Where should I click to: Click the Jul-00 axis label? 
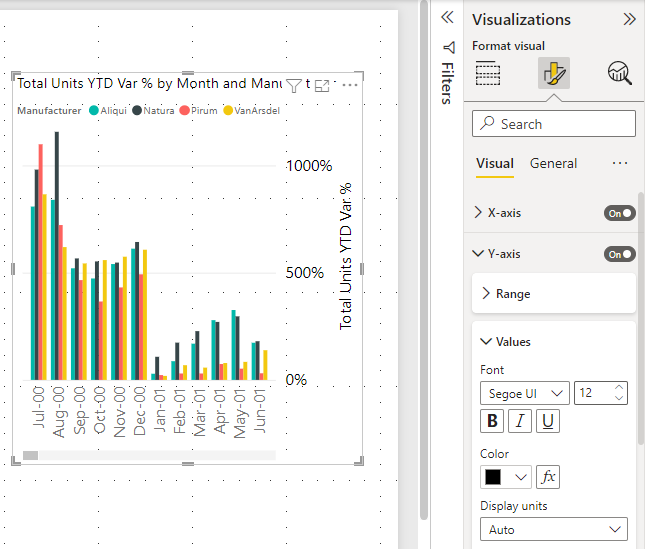[38, 407]
